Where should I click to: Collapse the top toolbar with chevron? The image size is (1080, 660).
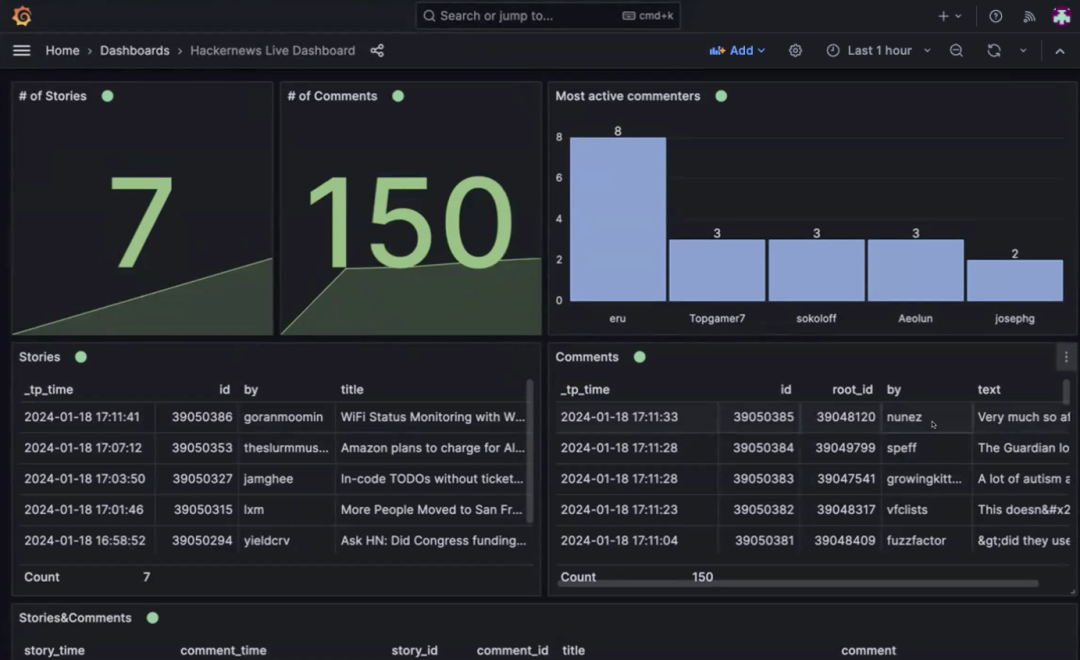1060,50
